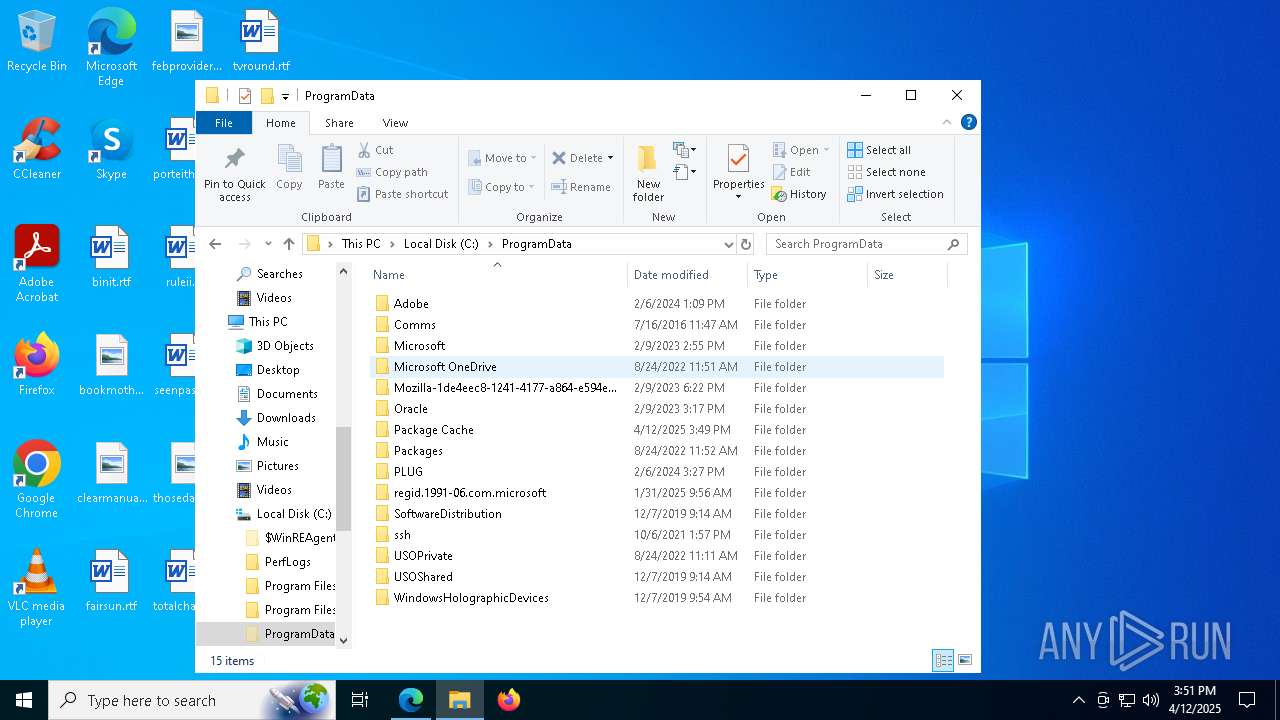Open Google Chrome desktop shortcut
Screen dimensions: 1280x720
pos(37,480)
